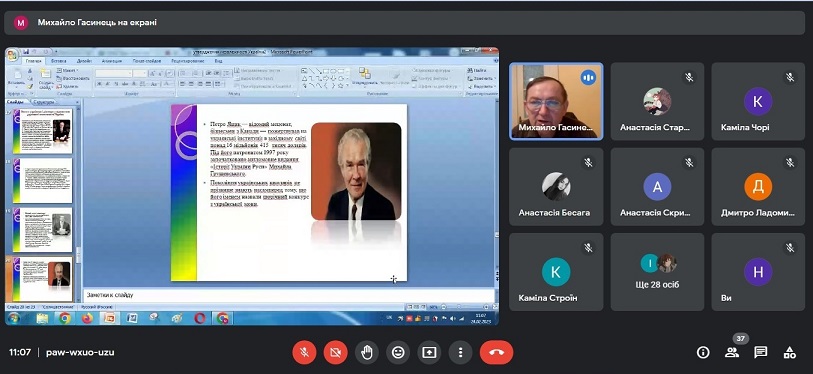Viewport: 813px width, 374px height.
Task: Expand the shapes gallery more arrow
Action: (347, 86)
